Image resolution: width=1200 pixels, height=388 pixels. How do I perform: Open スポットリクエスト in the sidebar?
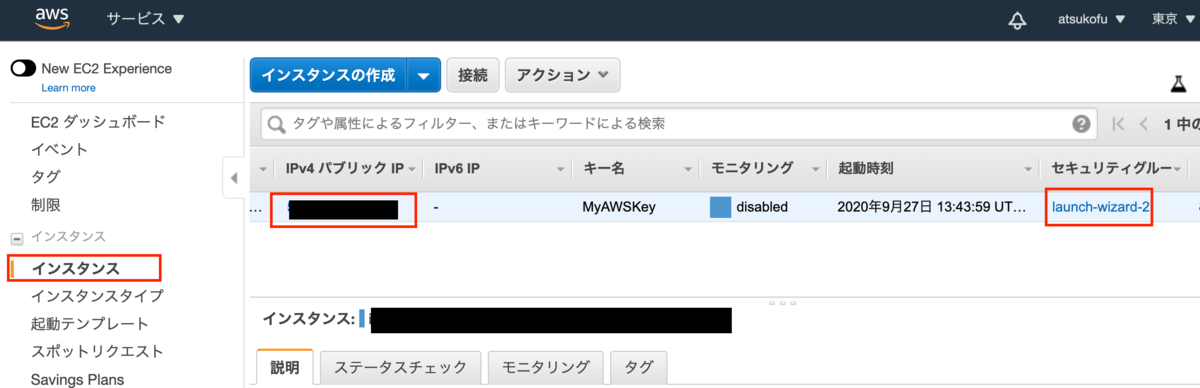pos(97,352)
